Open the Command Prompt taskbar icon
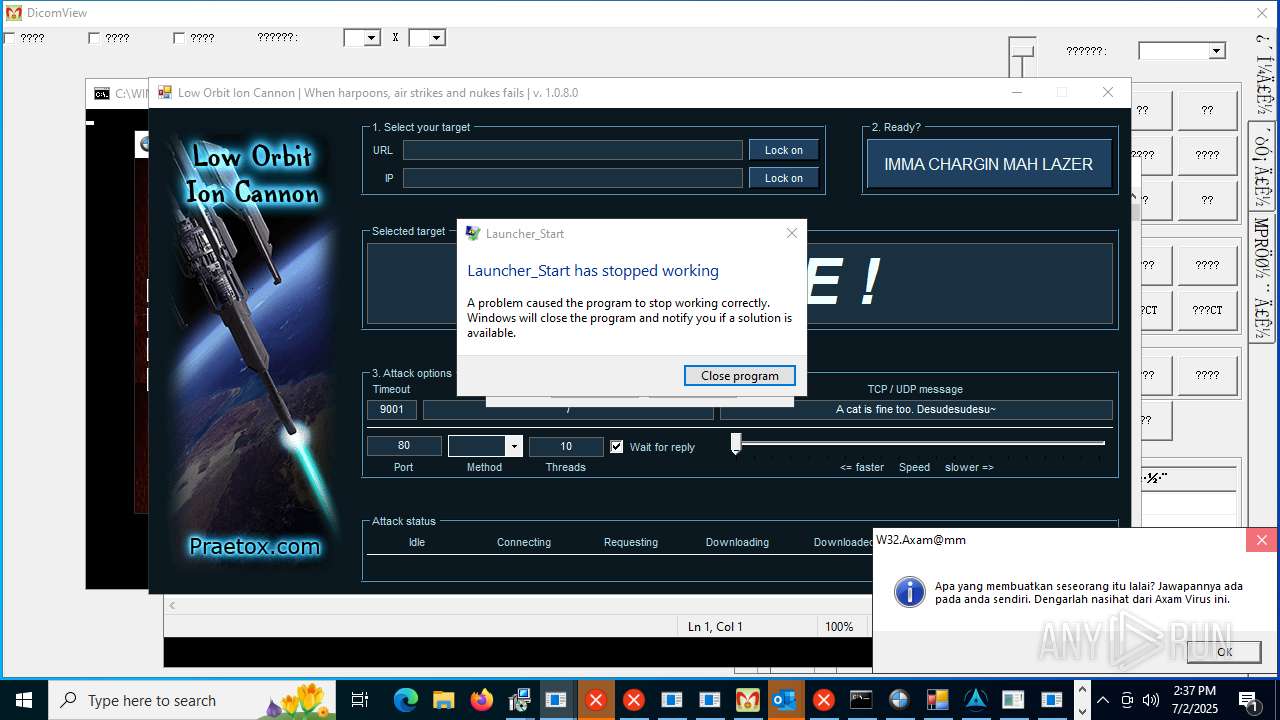The image size is (1280, 720). pyautogui.click(x=861, y=700)
